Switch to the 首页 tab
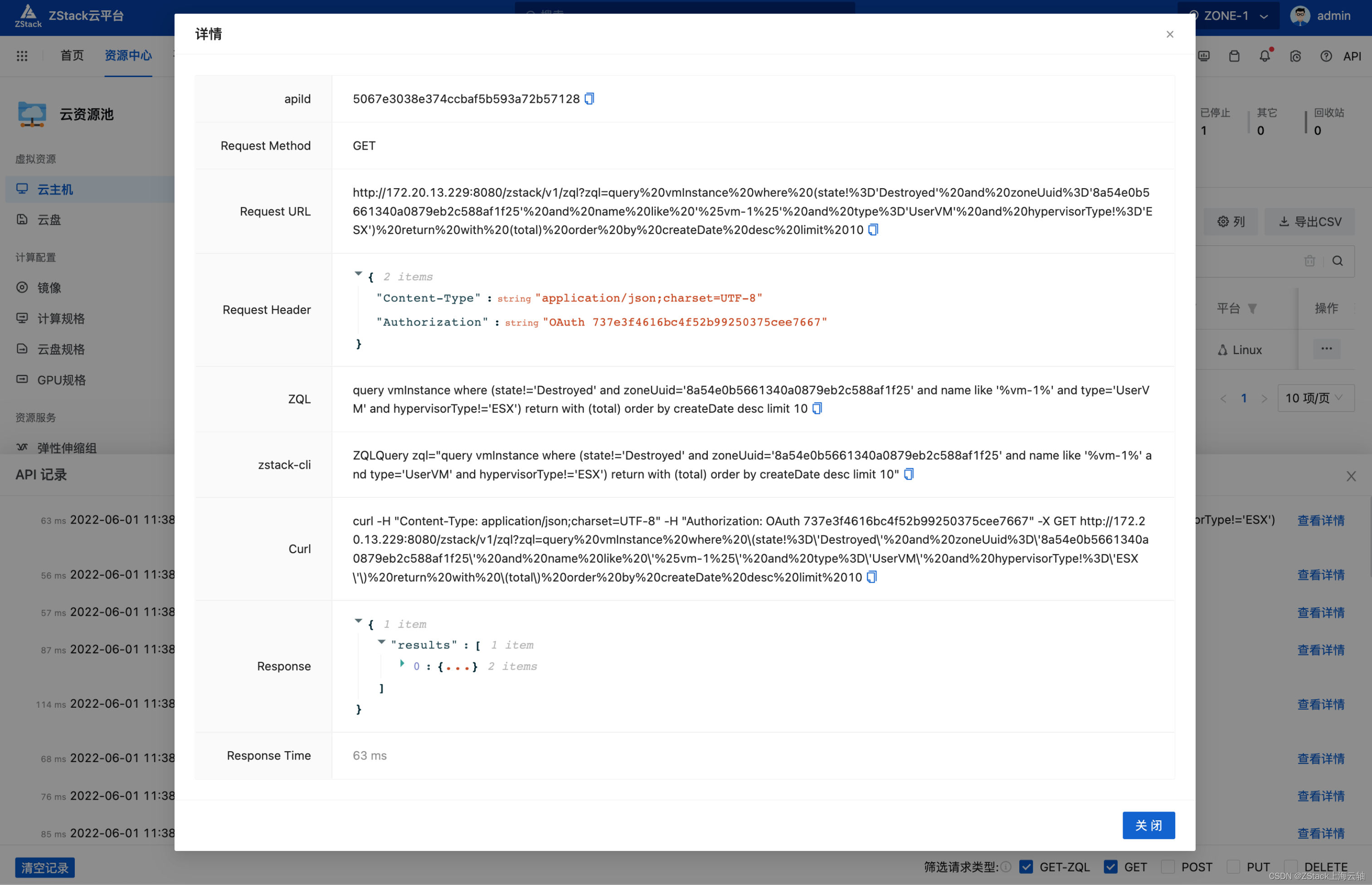This screenshot has height=885, width=1372. tap(72, 55)
